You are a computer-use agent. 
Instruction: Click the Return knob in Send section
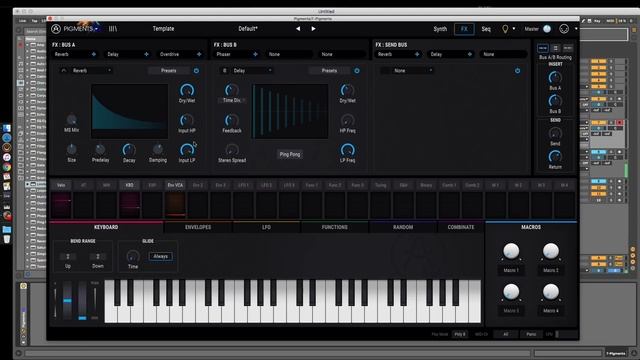[555, 156]
